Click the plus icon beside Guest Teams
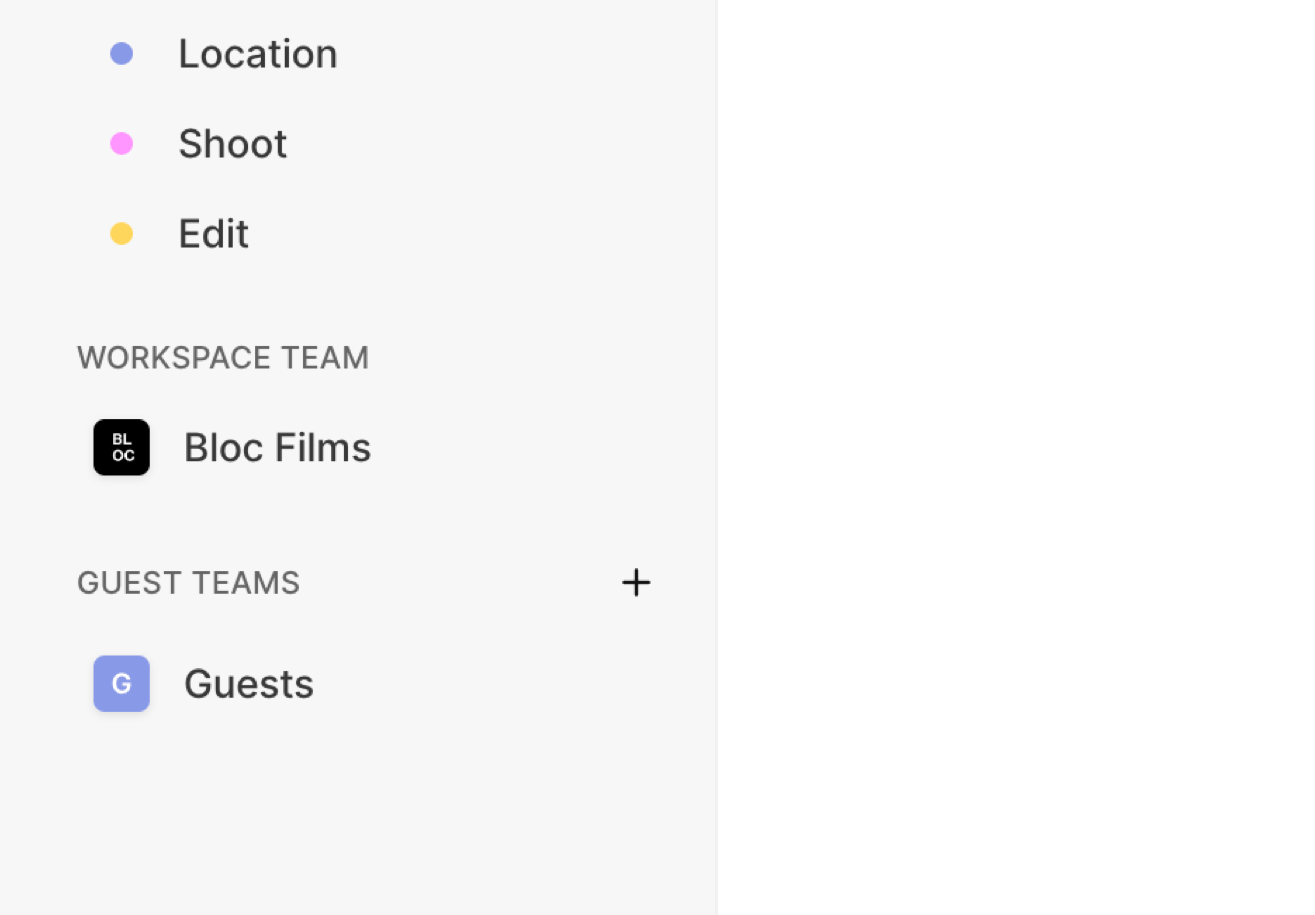The image size is (1315, 915). point(636,583)
